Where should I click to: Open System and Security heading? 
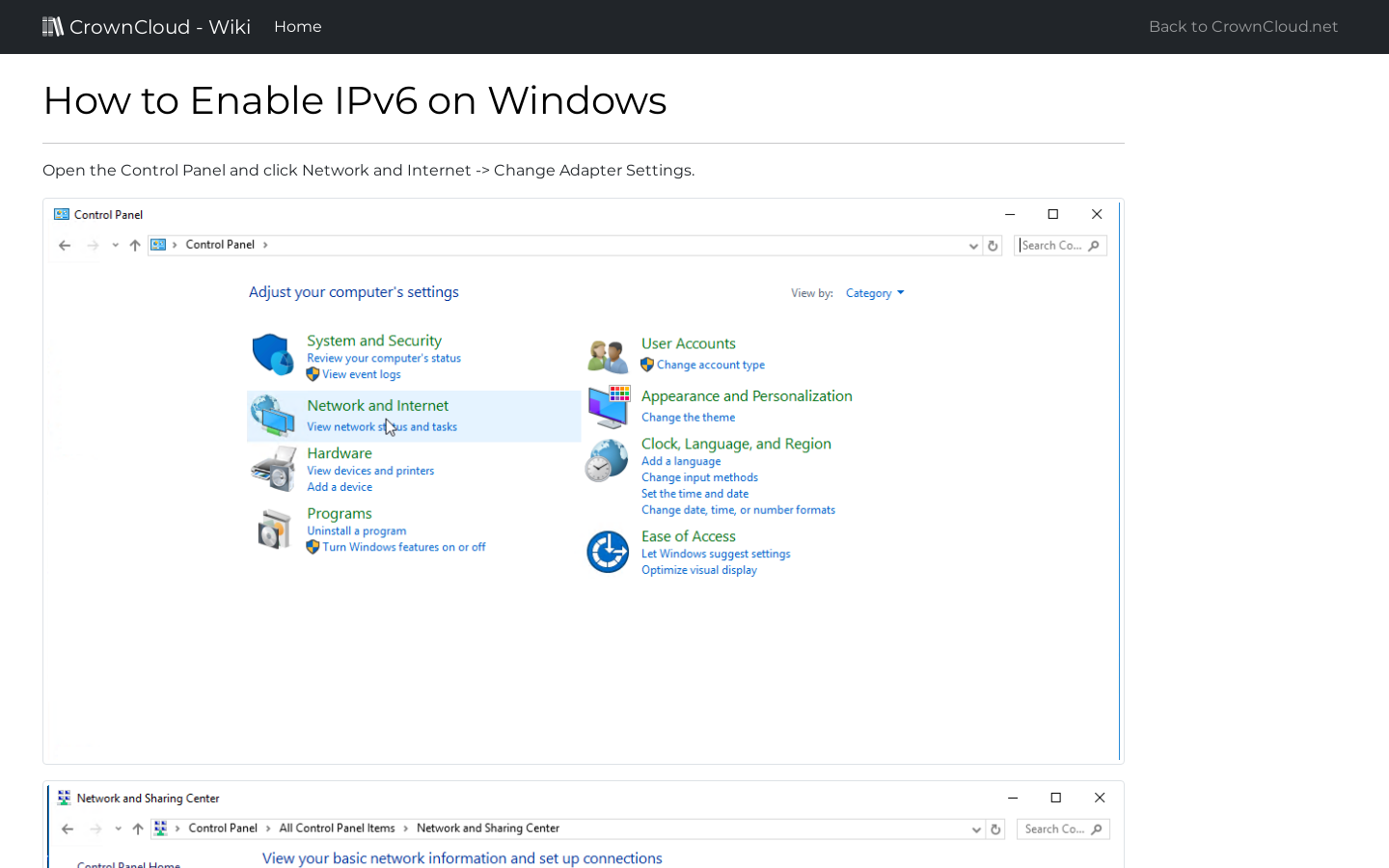[x=374, y=340]
